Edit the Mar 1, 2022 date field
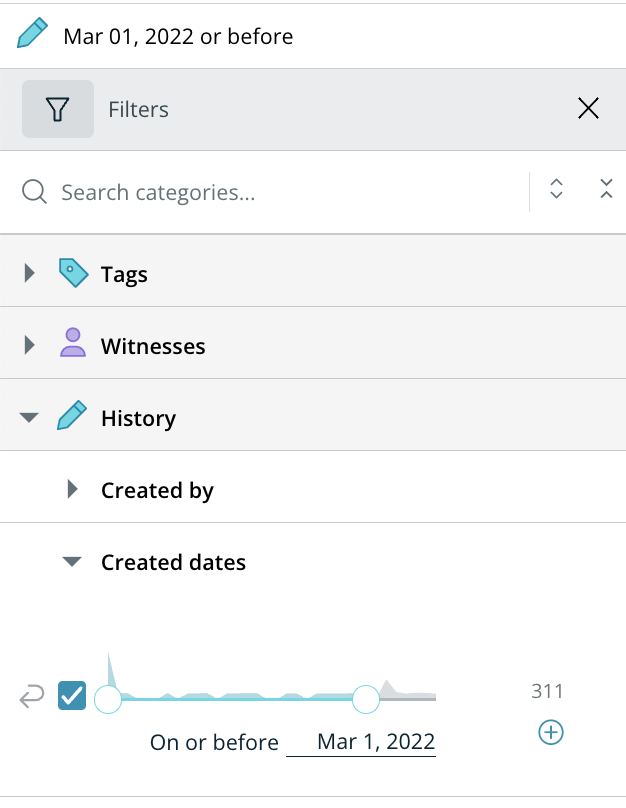 361,742
